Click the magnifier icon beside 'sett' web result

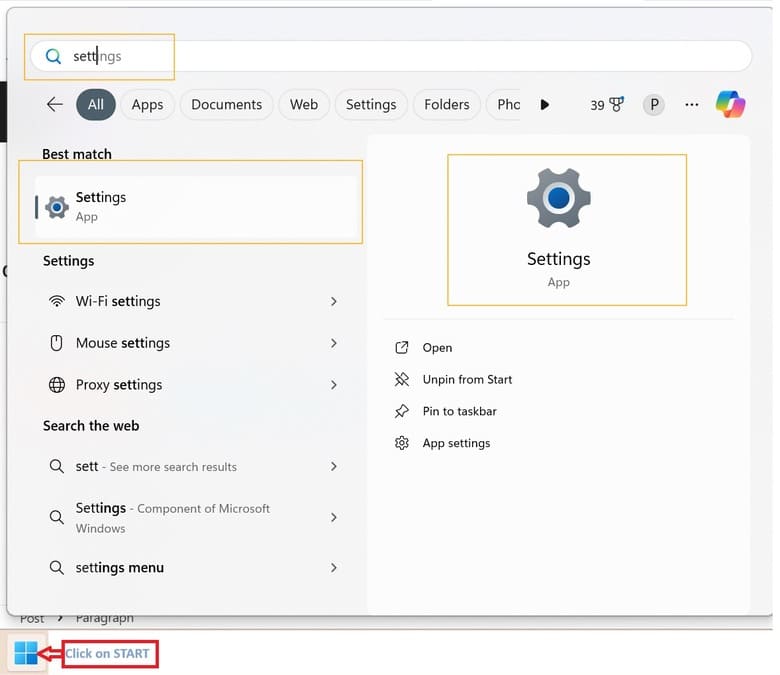(x=57, y=466)
